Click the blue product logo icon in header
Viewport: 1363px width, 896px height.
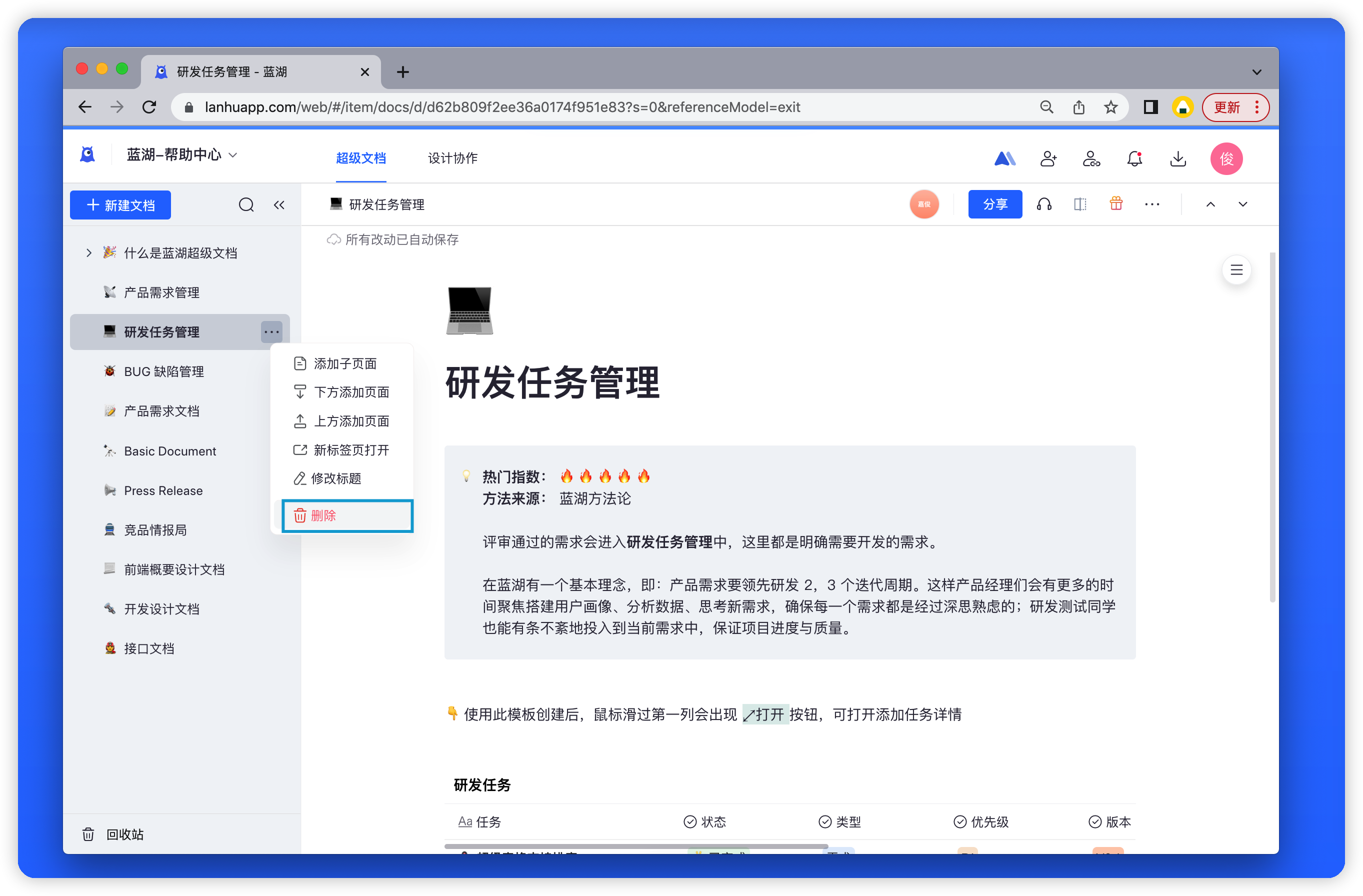click(x=1004, y=158)
